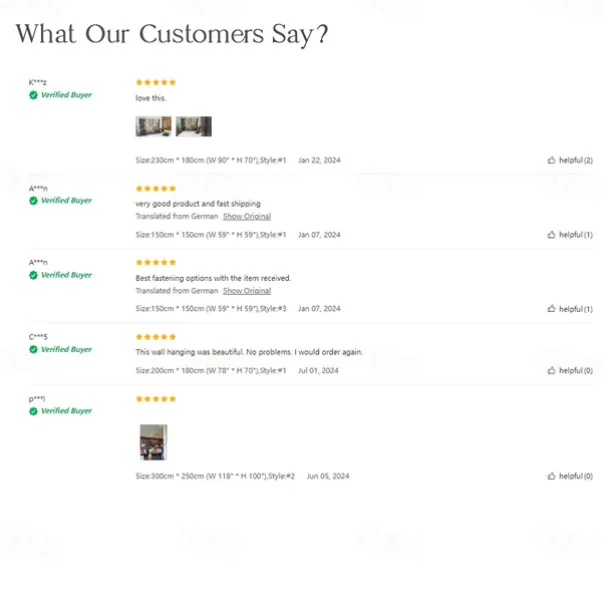The width and height of the screenshot is (610, 610).
Task: Click the 'love this.' review text
Action: pyautogui.click(x=151, y=98)
